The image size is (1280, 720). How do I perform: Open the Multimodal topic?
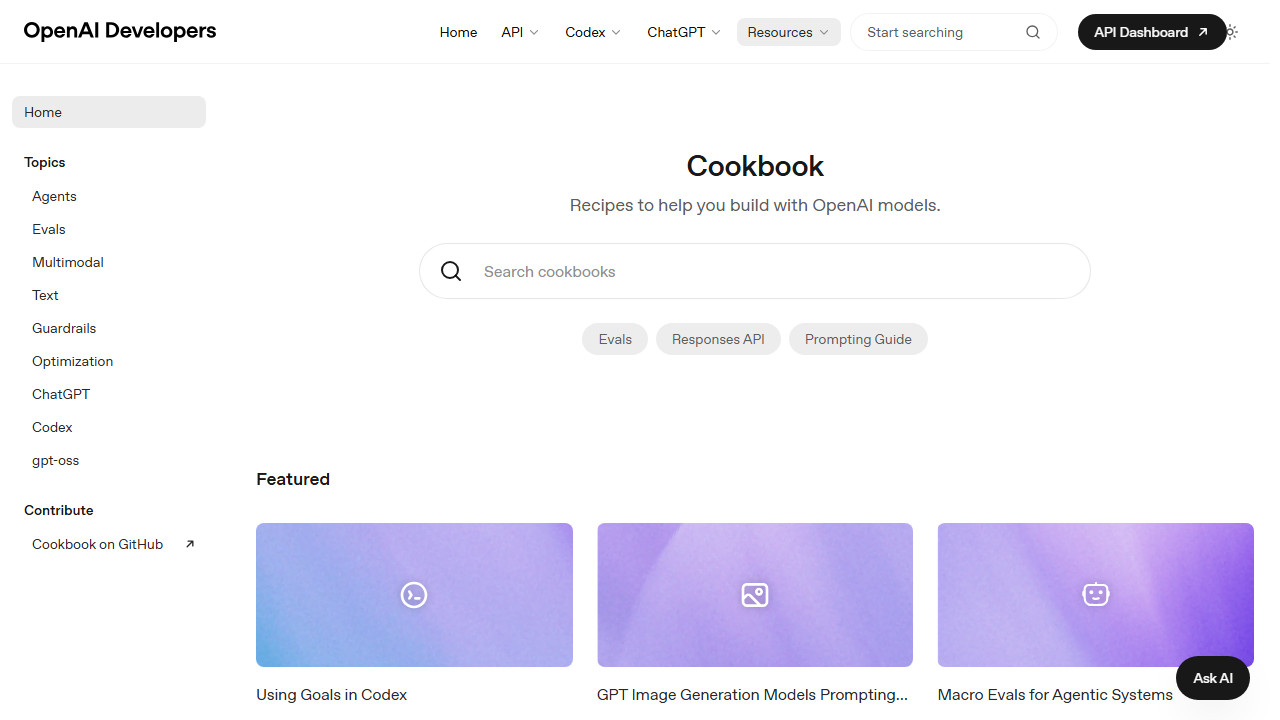click(x=68, y=262)
